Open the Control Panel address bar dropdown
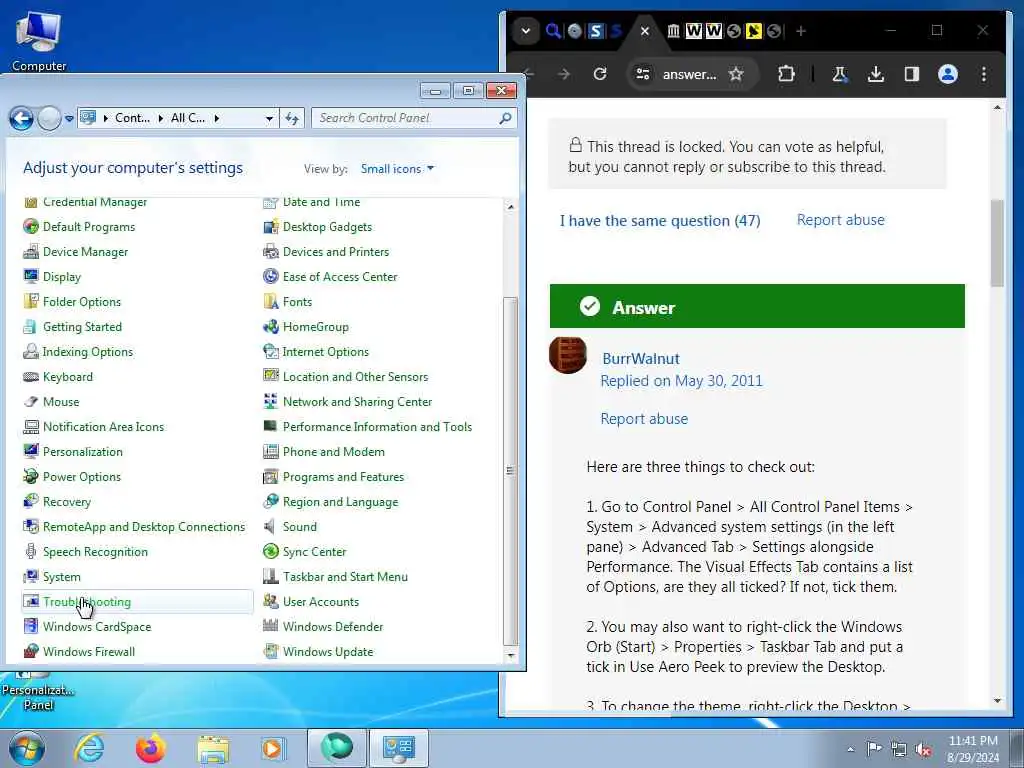 coord(269,118)
